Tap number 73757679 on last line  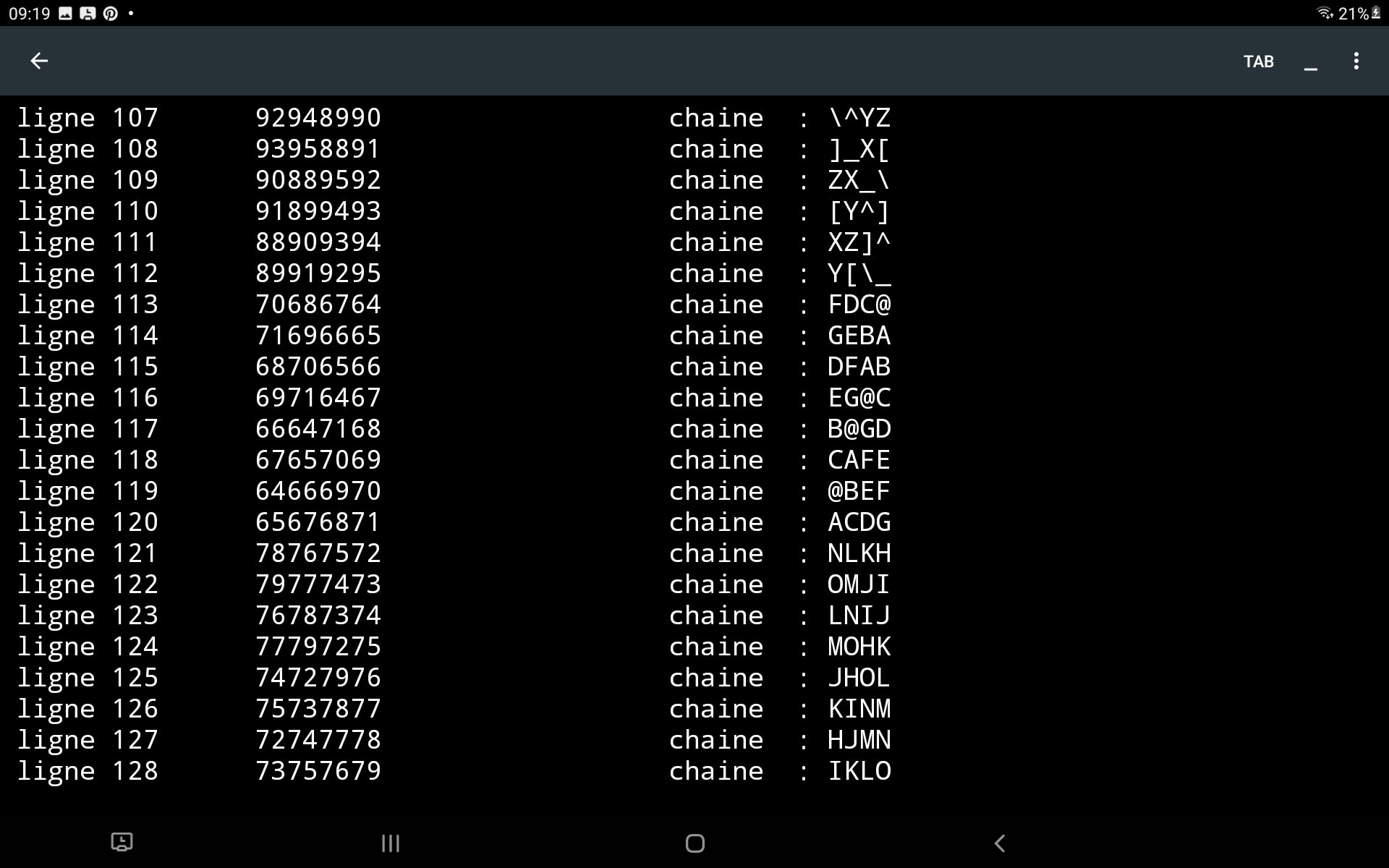318,771
